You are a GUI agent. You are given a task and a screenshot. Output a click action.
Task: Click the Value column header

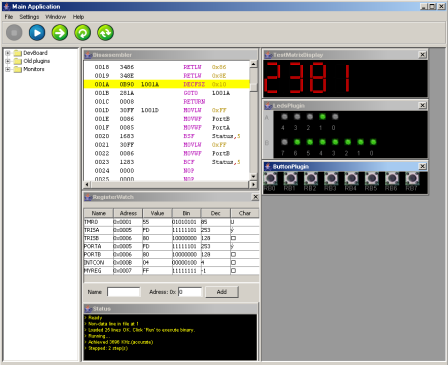click(157, 213)
